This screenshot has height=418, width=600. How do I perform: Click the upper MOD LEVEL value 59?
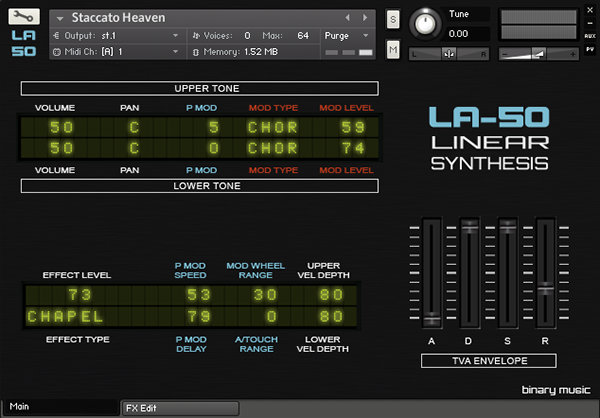(353, 127)
